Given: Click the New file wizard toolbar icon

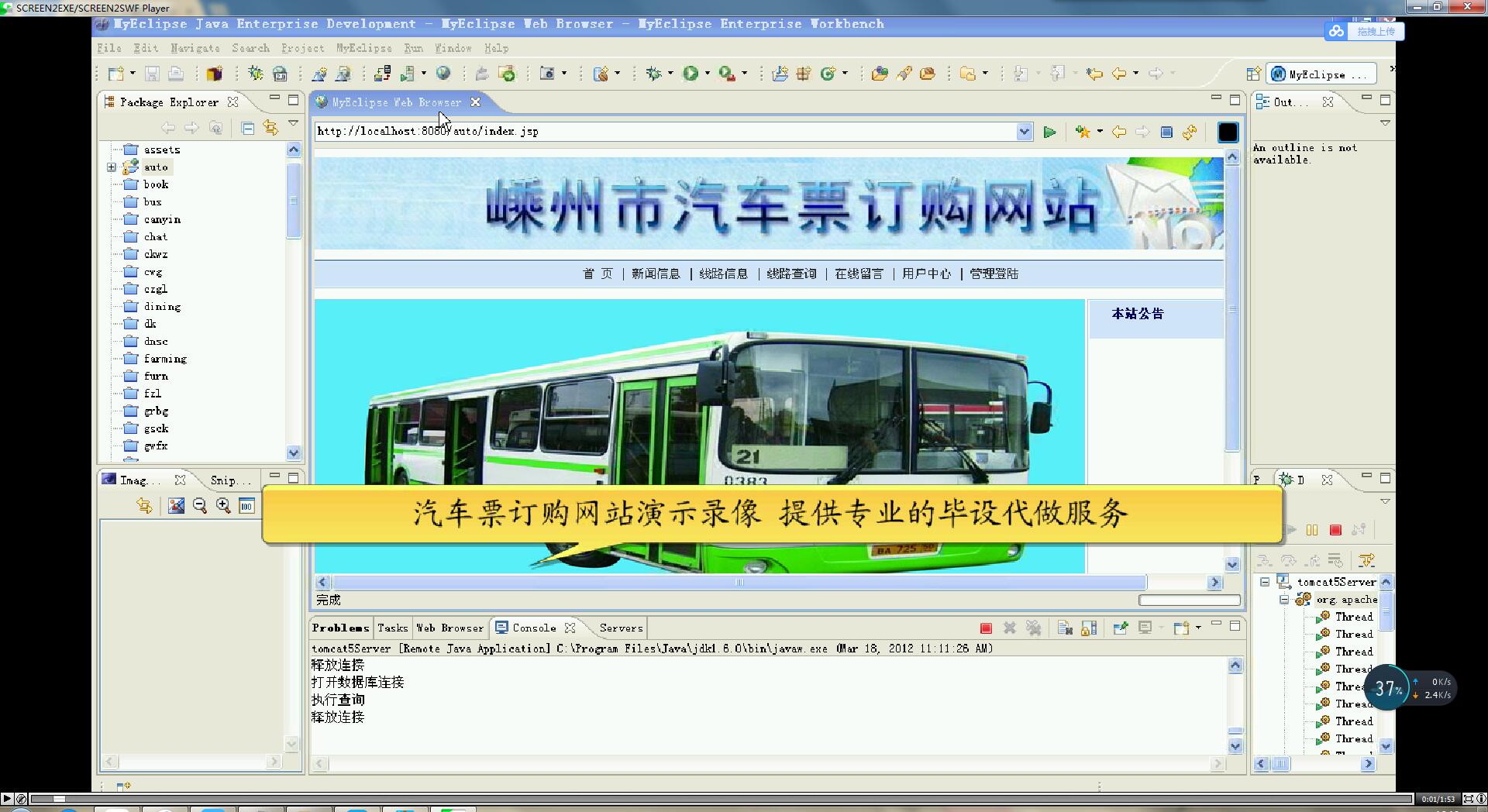Looking at the screenshot, I should [x=116, y=74].
